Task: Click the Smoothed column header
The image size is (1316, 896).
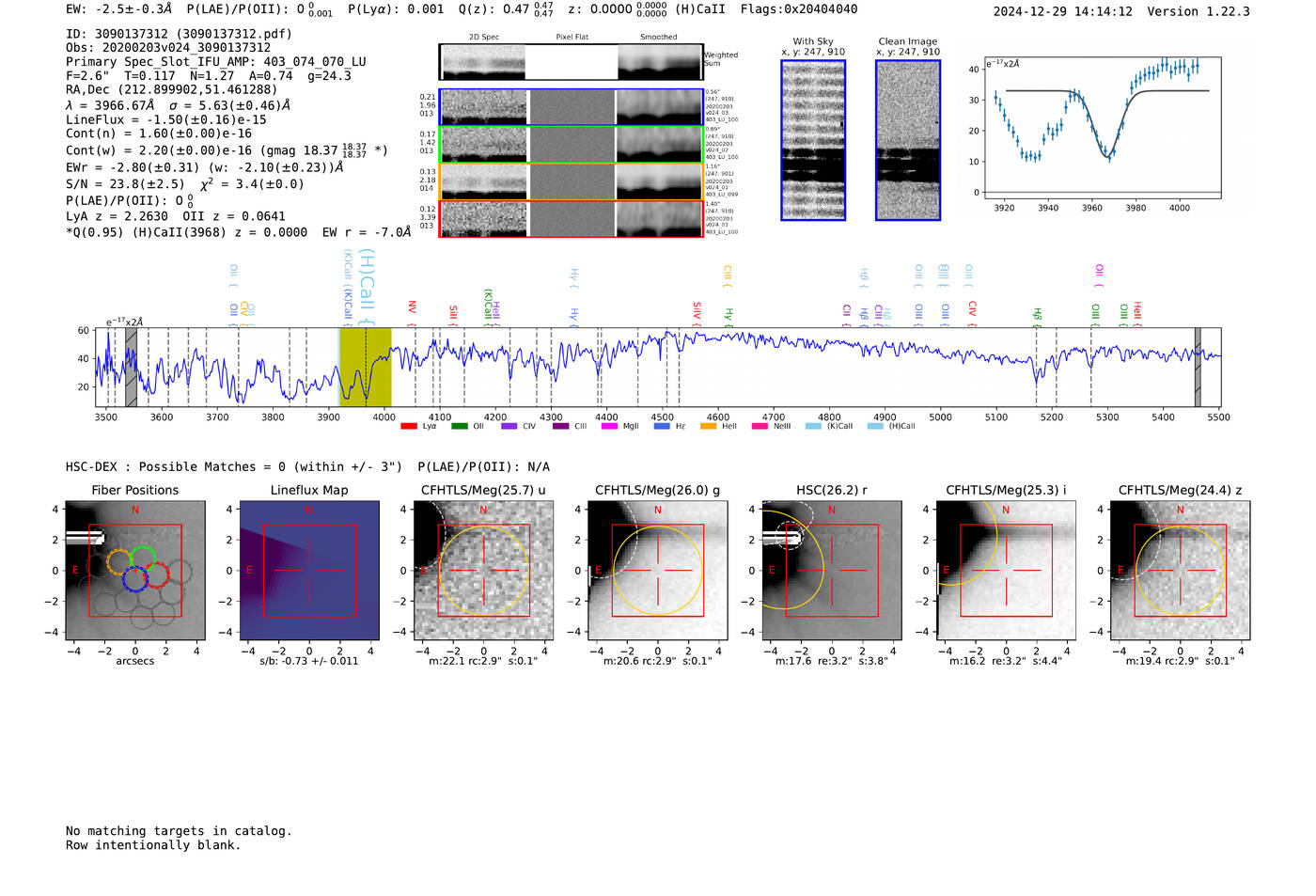Action: (659, 38)
